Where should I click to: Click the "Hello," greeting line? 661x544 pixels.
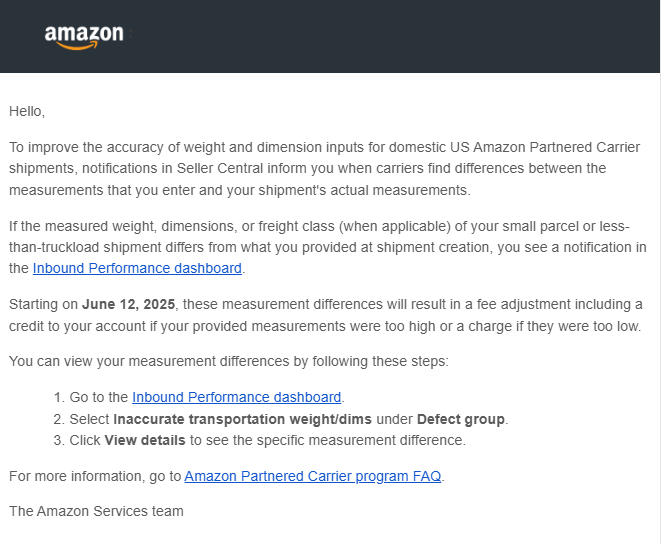point(27,111)
